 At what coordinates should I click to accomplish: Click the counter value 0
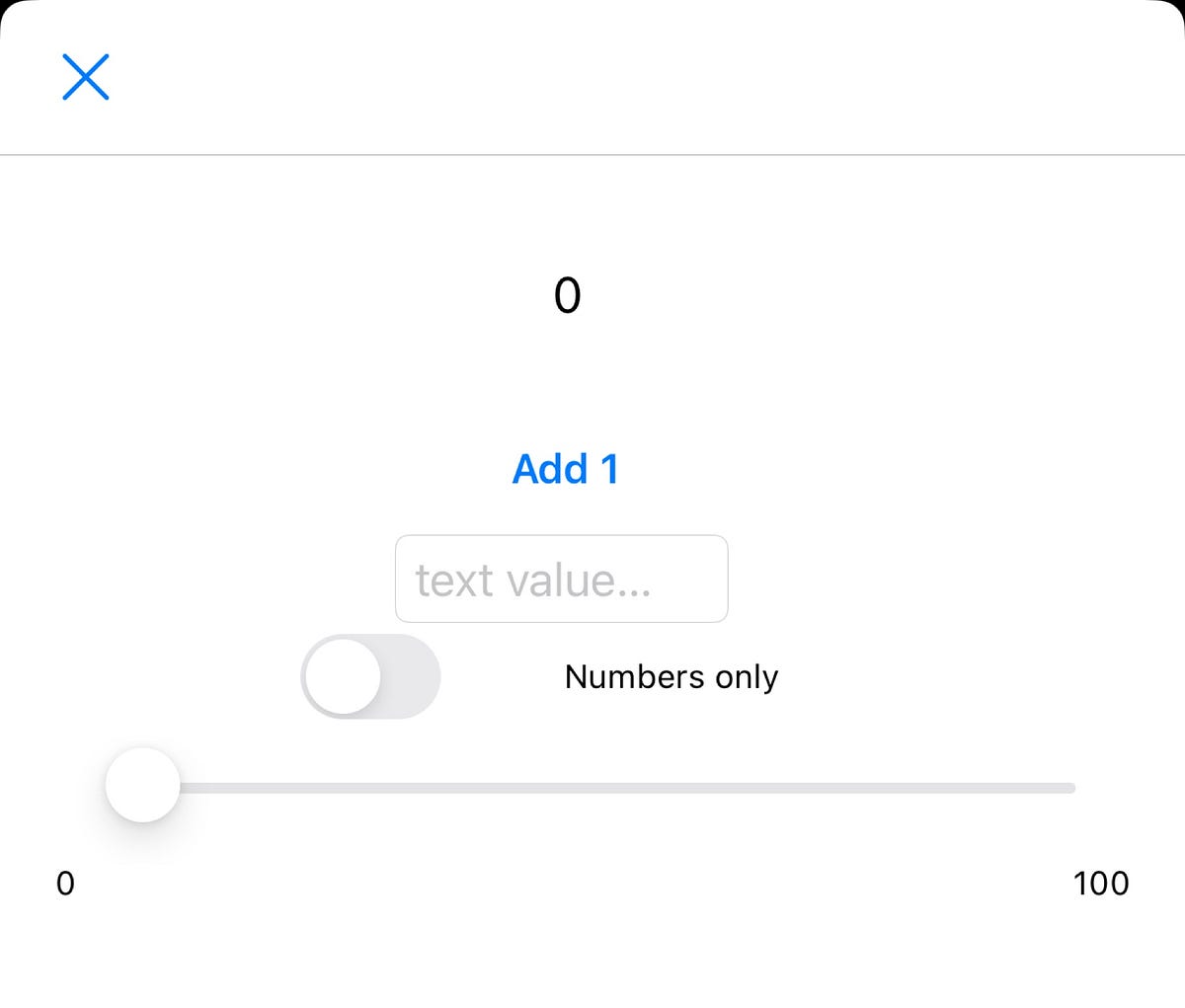tap(566, 295)
